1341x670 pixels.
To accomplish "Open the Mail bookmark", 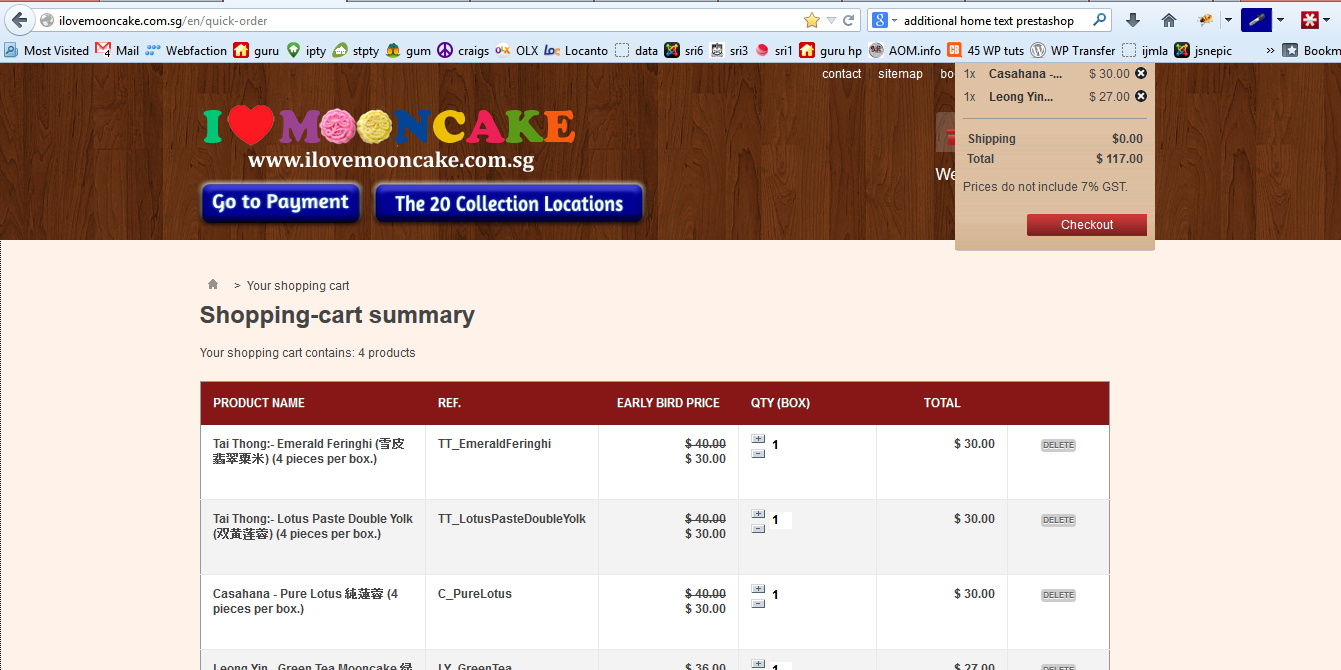I will click(118, 50).
